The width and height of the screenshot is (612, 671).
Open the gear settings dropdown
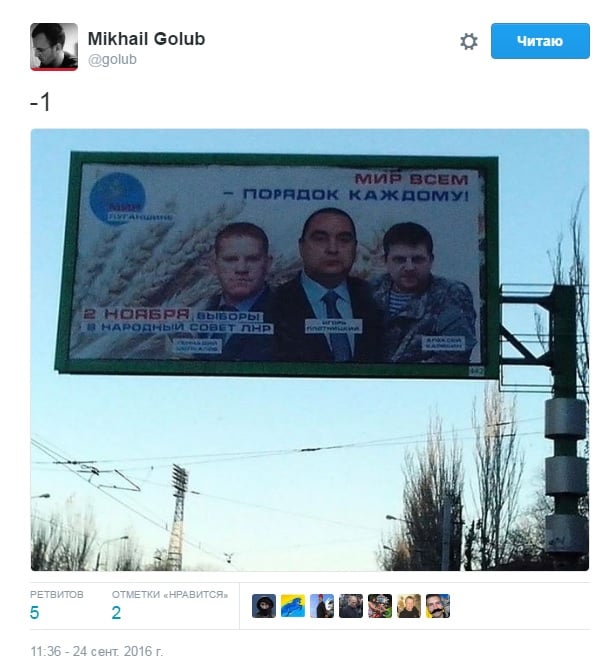click(x=469, y=42)
